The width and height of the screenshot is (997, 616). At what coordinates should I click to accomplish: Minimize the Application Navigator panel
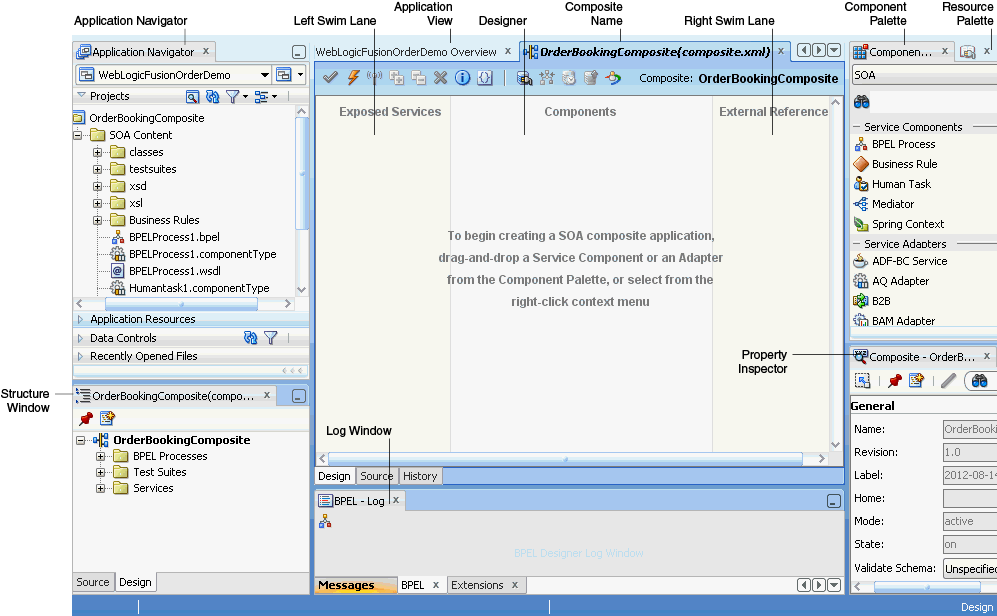tap(299, 52)
